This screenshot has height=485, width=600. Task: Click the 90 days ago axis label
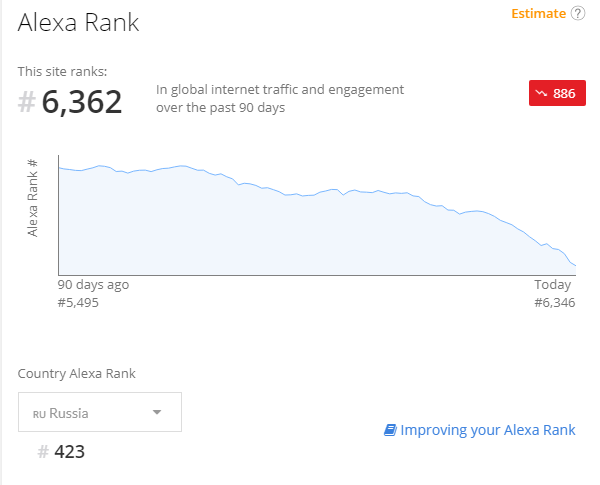pos(93,284)
